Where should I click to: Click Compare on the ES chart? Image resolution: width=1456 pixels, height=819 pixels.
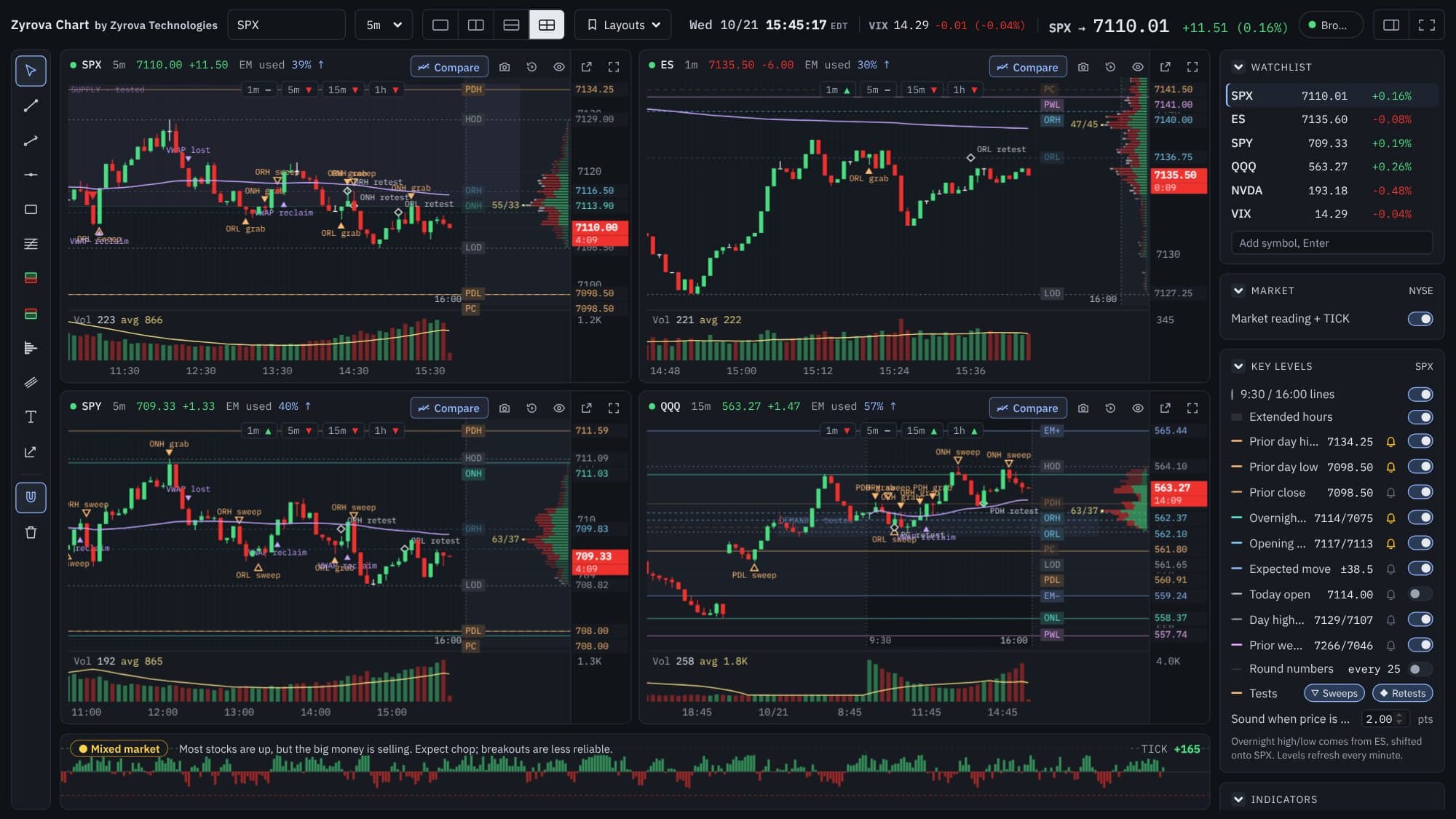click(x=1028, y=67)
